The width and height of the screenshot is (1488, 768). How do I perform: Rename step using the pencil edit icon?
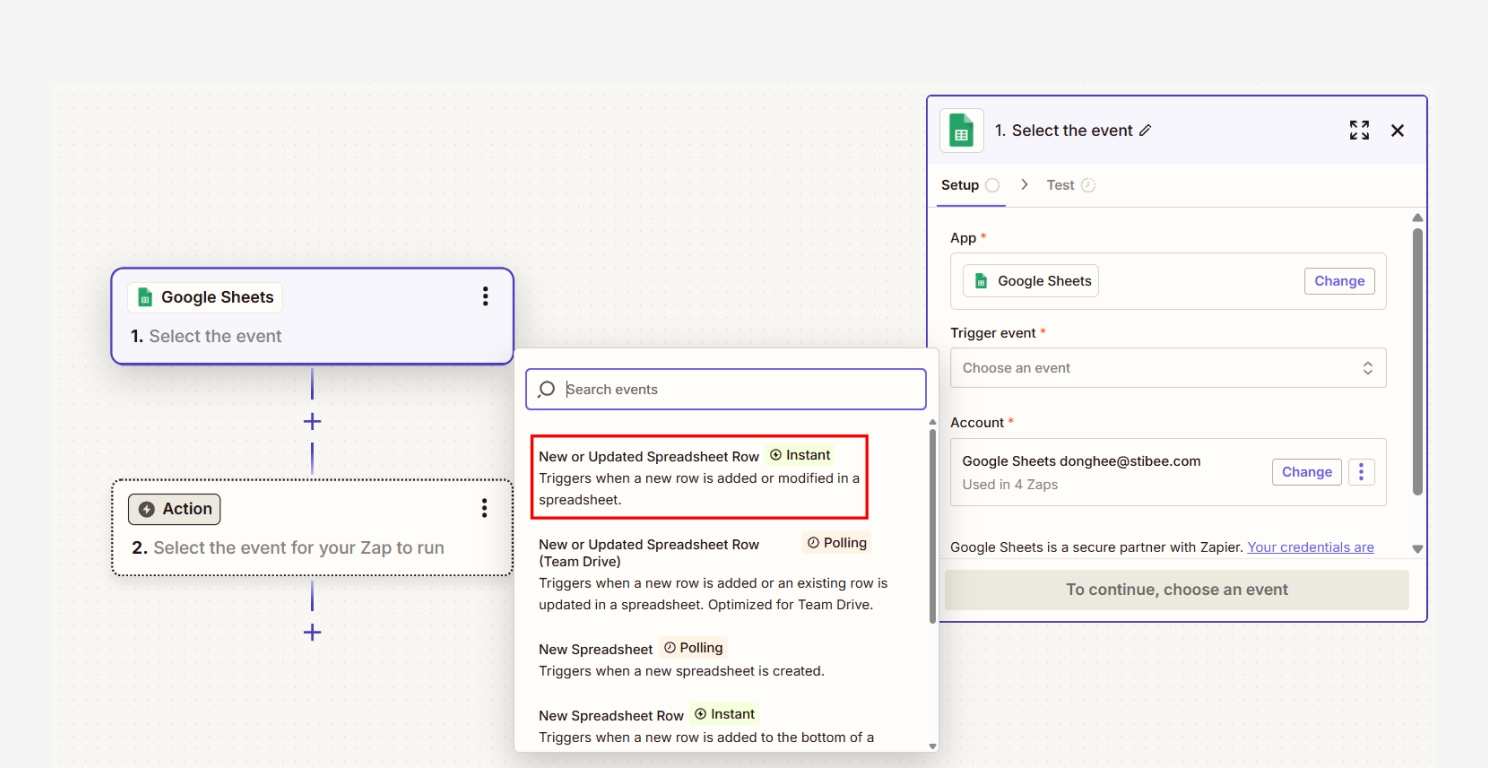(1146, 130)
